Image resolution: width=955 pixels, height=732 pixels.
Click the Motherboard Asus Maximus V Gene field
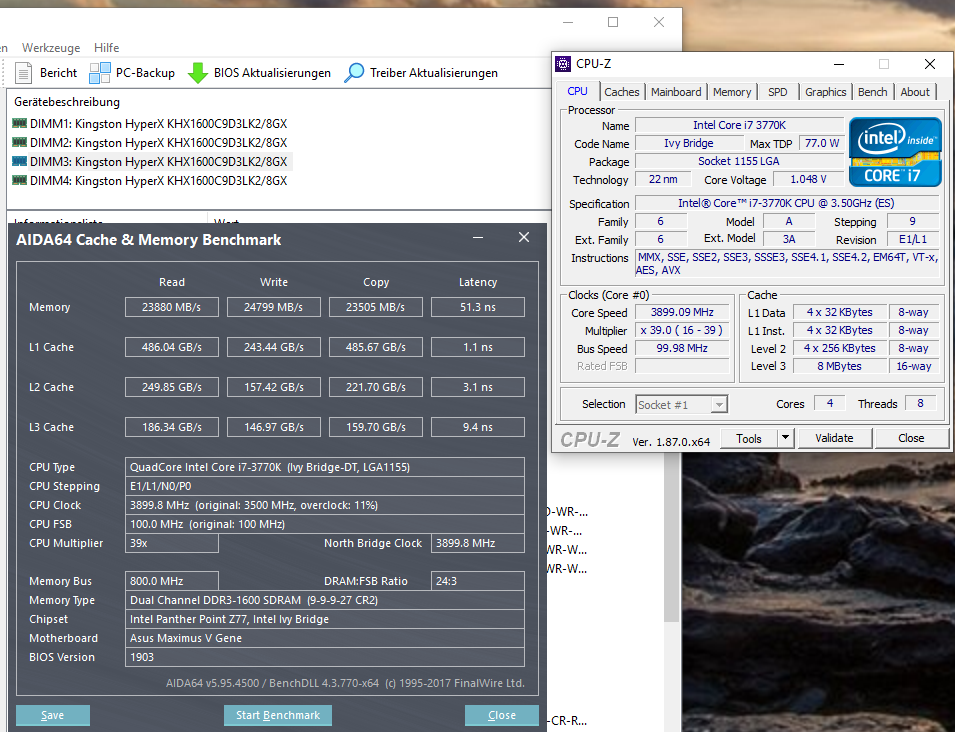(x=325, y=638)
